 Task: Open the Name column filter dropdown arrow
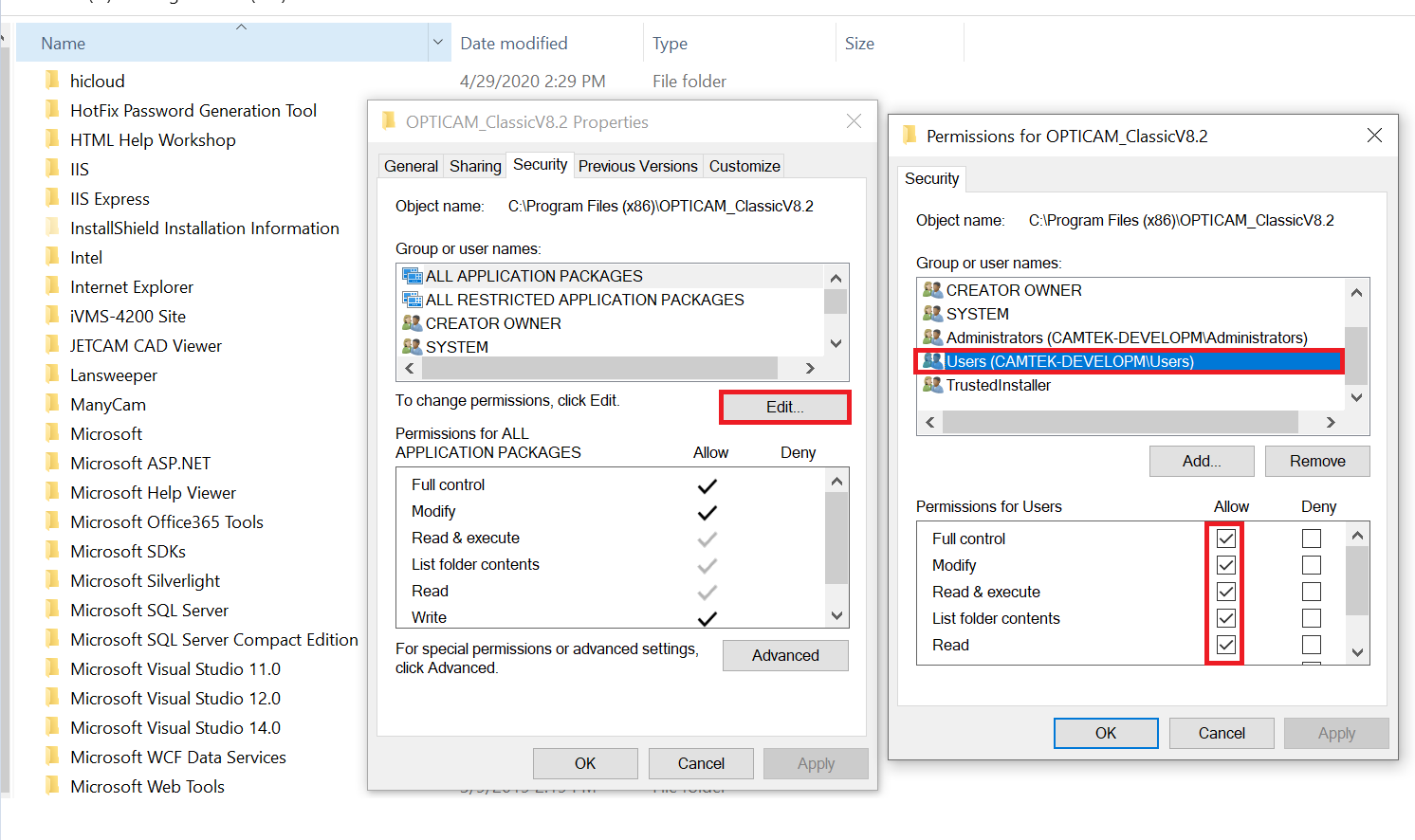tap(438, 43)
